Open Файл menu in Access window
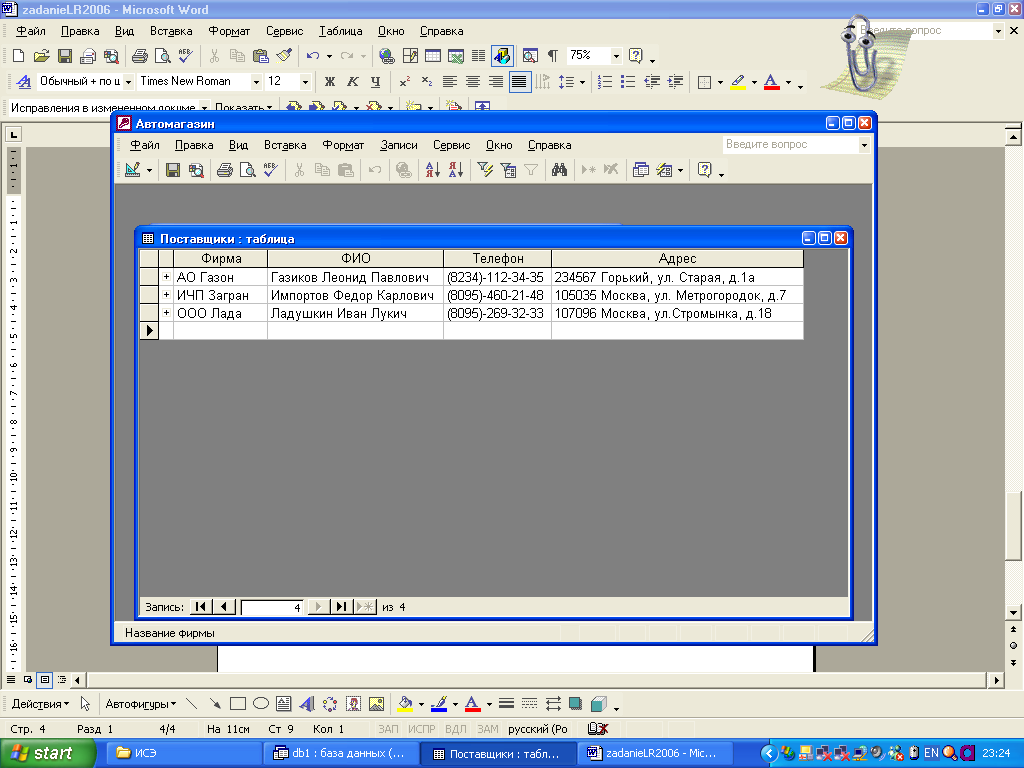Viewport: 1024px width, 768px height. tap(144, 145)
